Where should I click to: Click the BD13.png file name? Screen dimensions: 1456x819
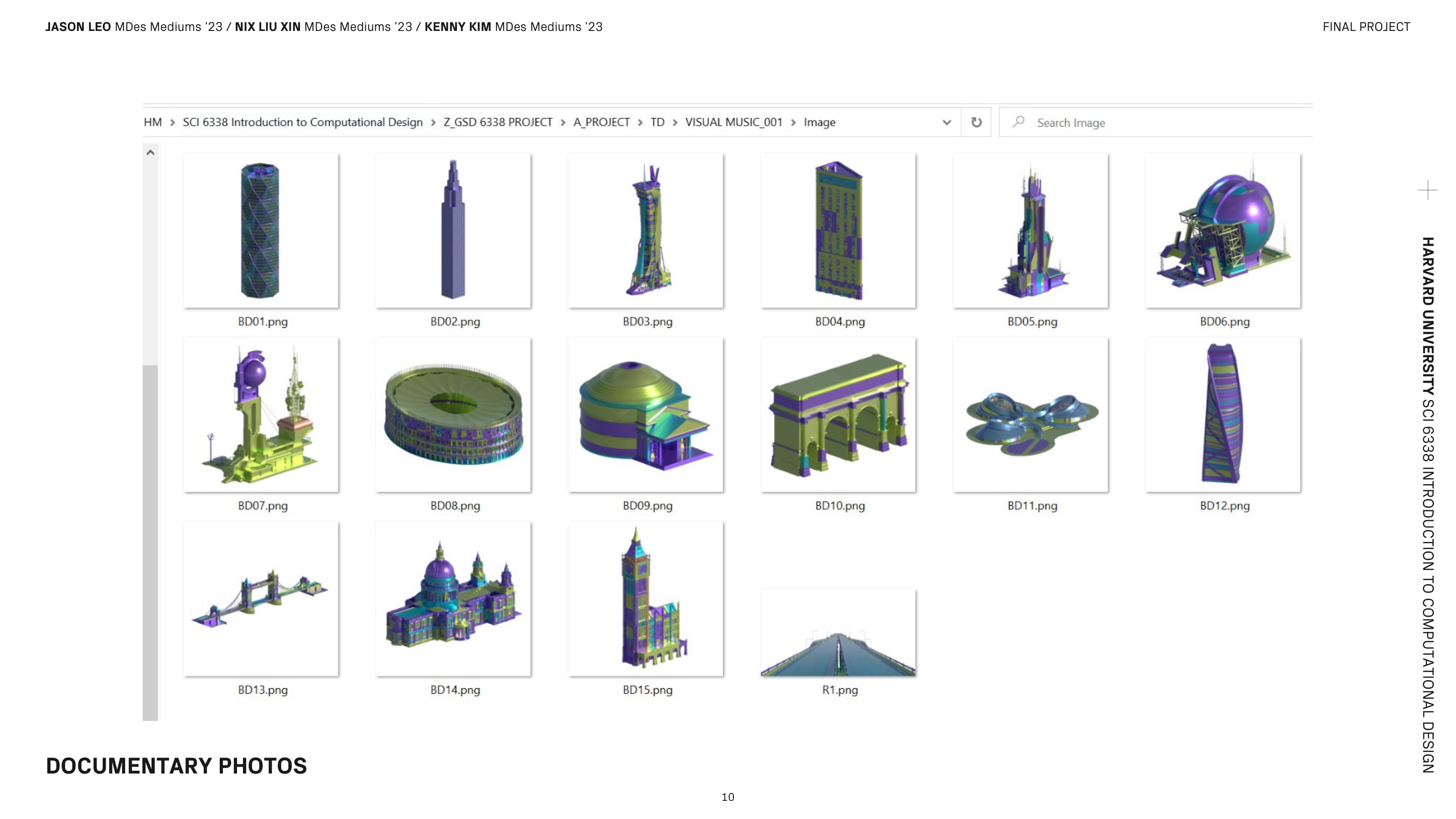click(263, 690)
